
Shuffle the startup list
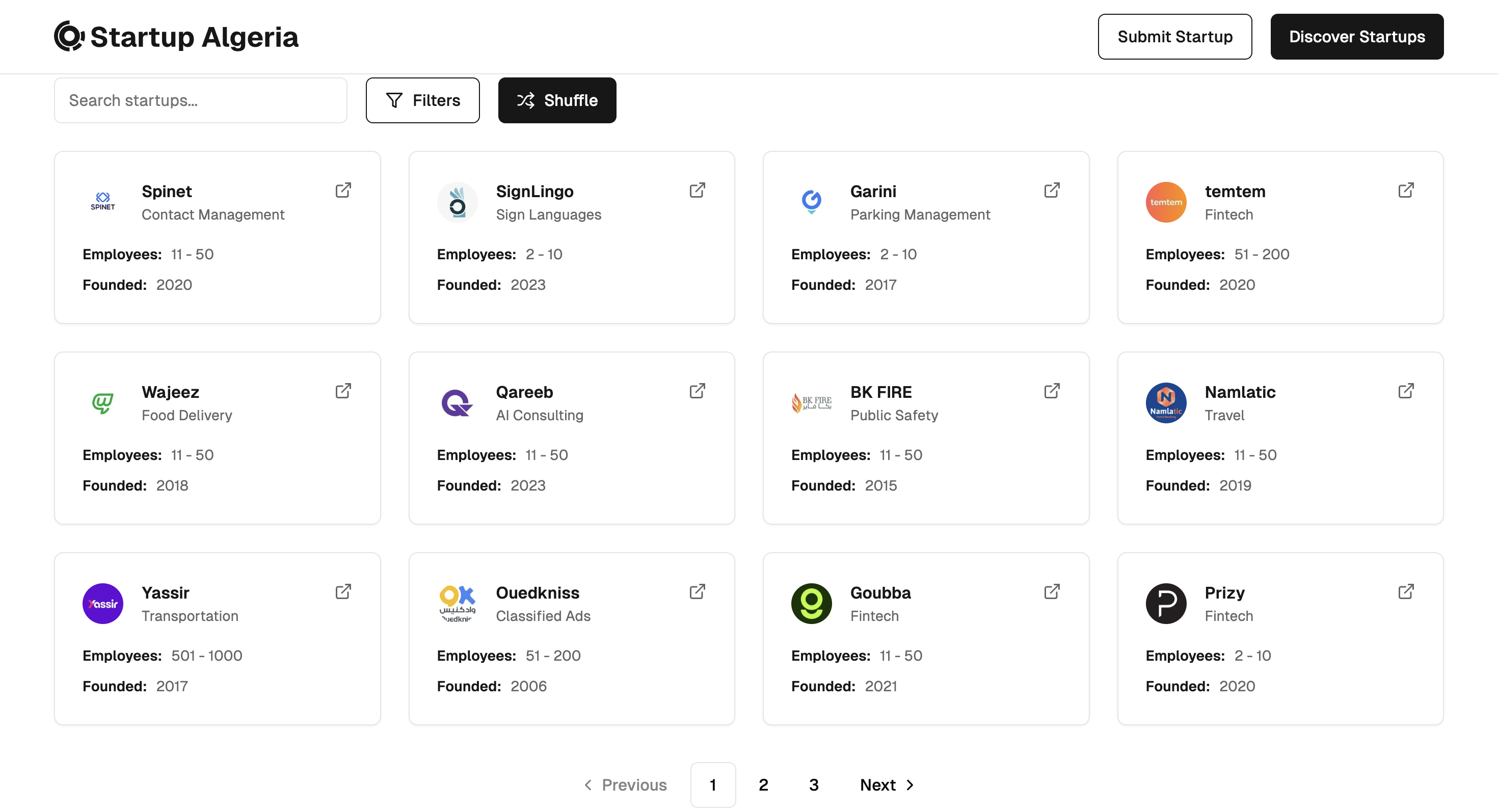pos(557,100)
